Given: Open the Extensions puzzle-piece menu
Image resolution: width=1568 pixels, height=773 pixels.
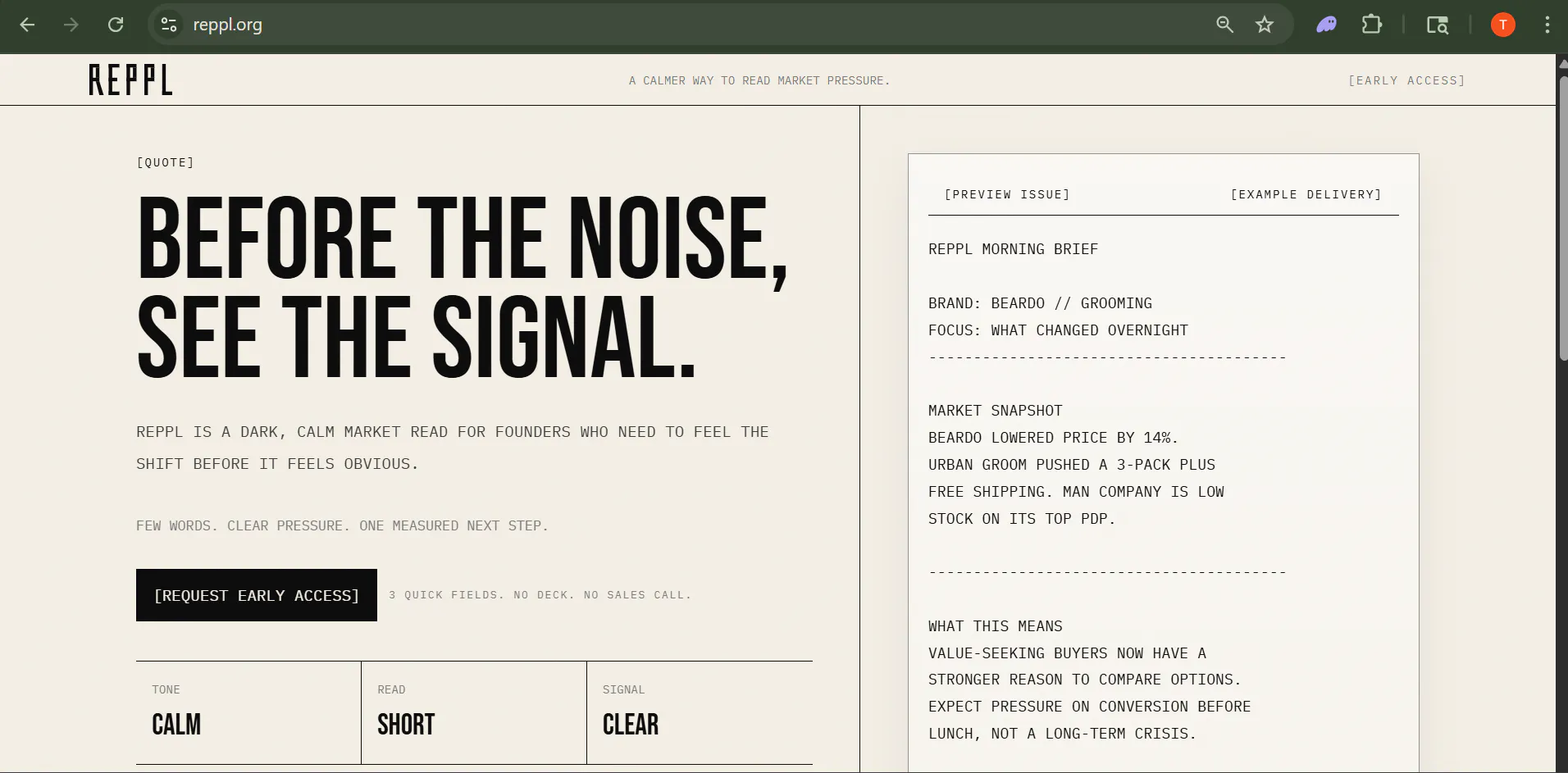Looking at the screenshot, I should [x=1372, y=25].
